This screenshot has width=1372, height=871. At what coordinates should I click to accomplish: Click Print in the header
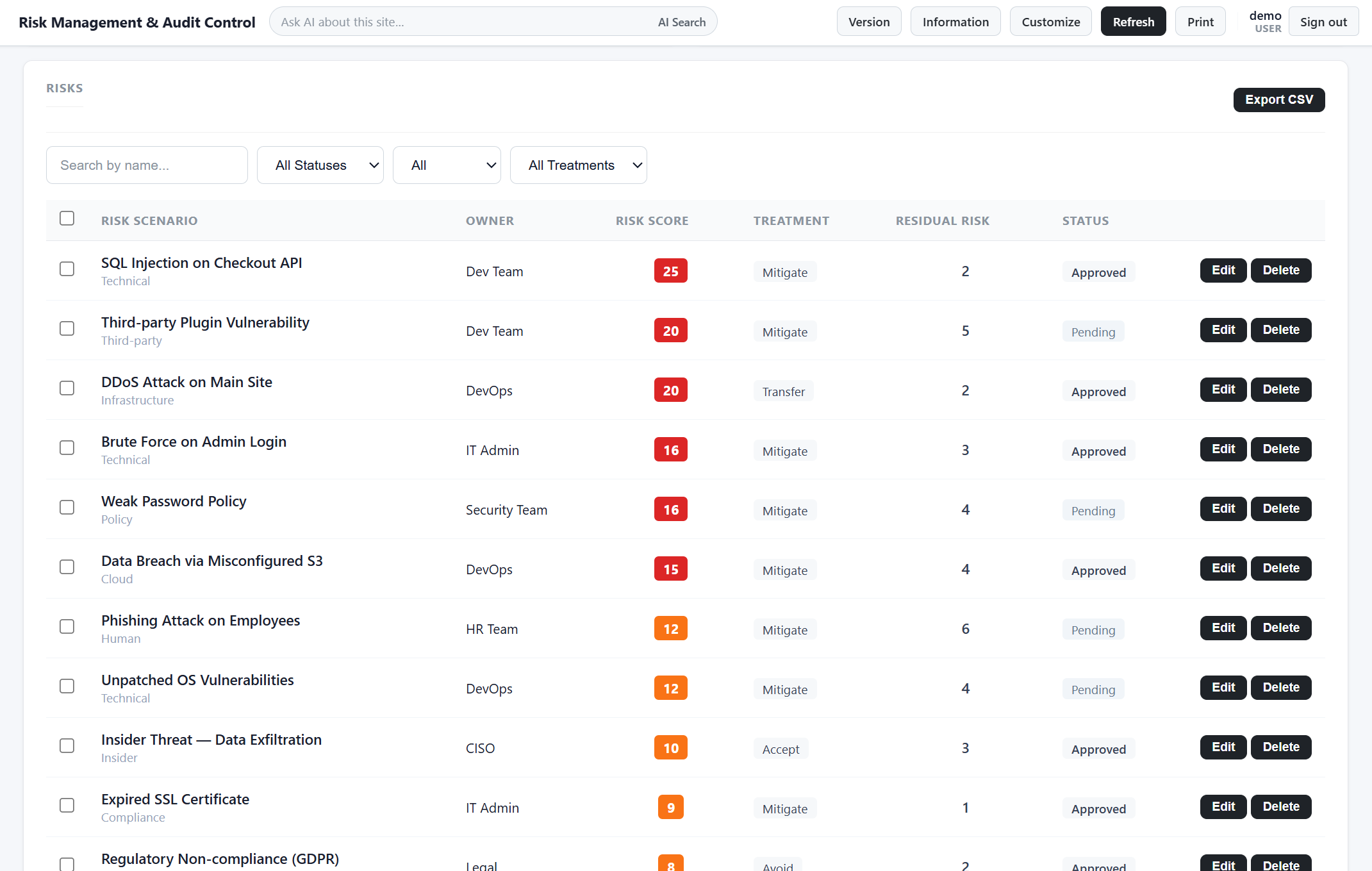point(1200,22)
